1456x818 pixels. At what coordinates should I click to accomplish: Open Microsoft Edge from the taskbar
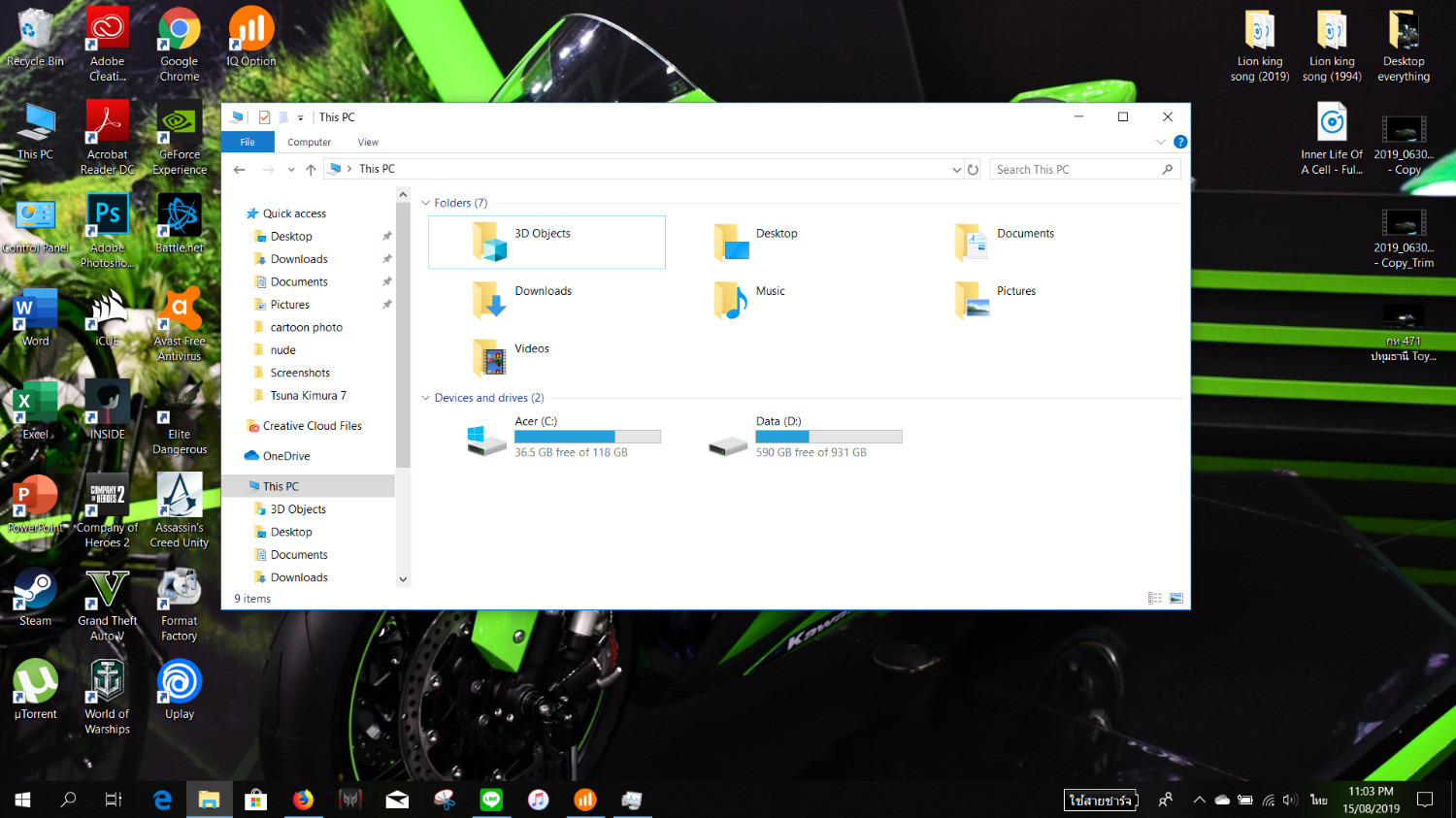tap(162, 800)
